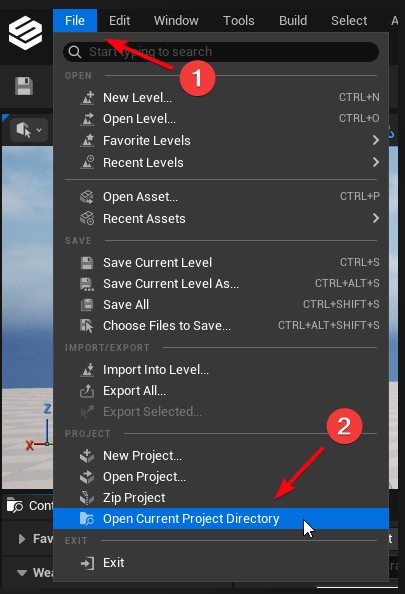
Task: Open the Tools menu
Action: tap(238, 20)
